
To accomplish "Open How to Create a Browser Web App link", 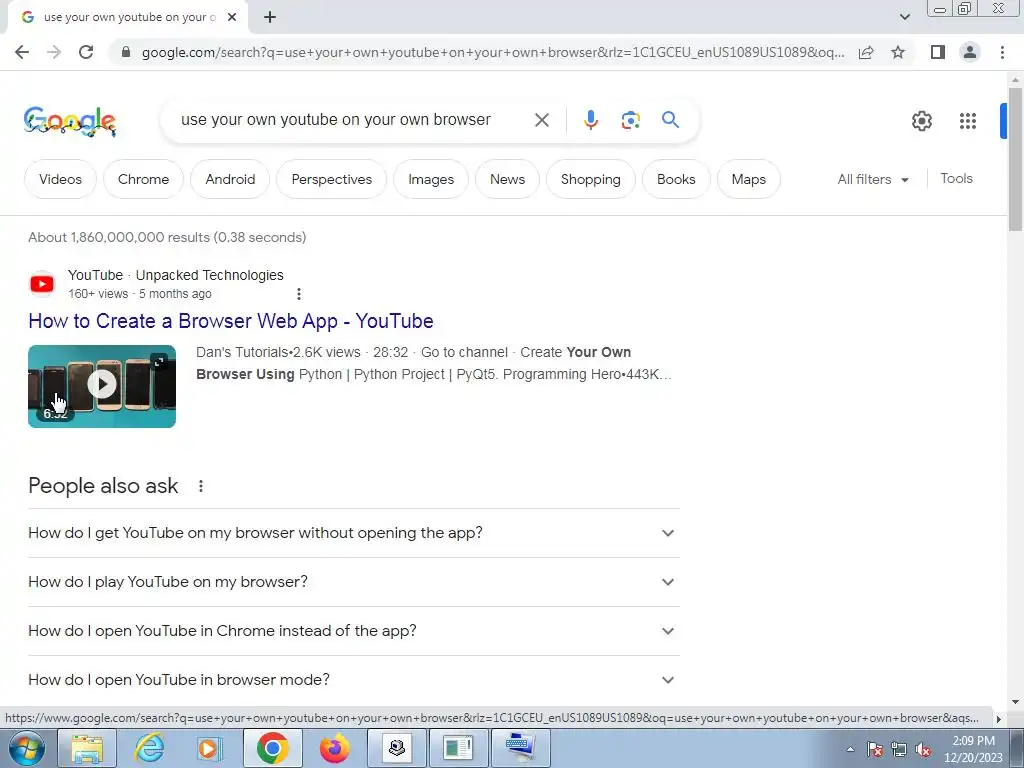I will [x=231, y=321].
